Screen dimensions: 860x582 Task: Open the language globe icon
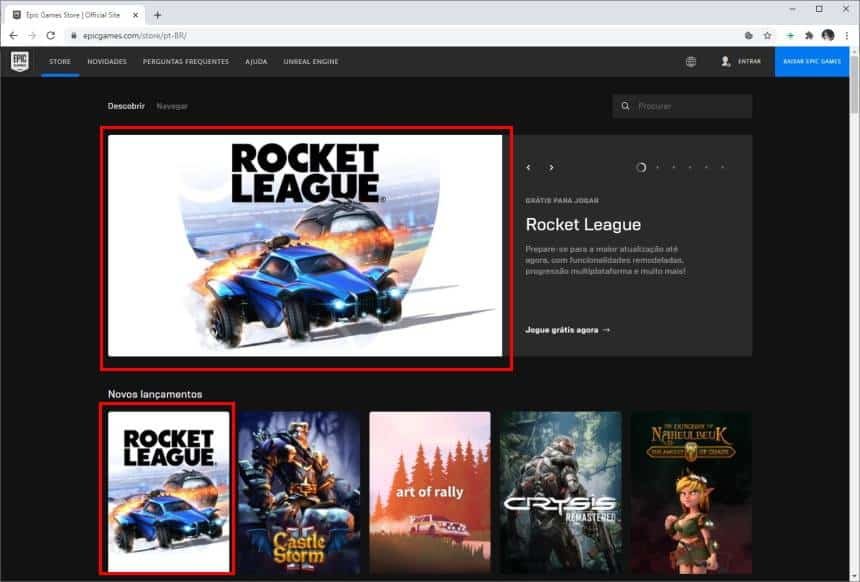pos(691,61)
